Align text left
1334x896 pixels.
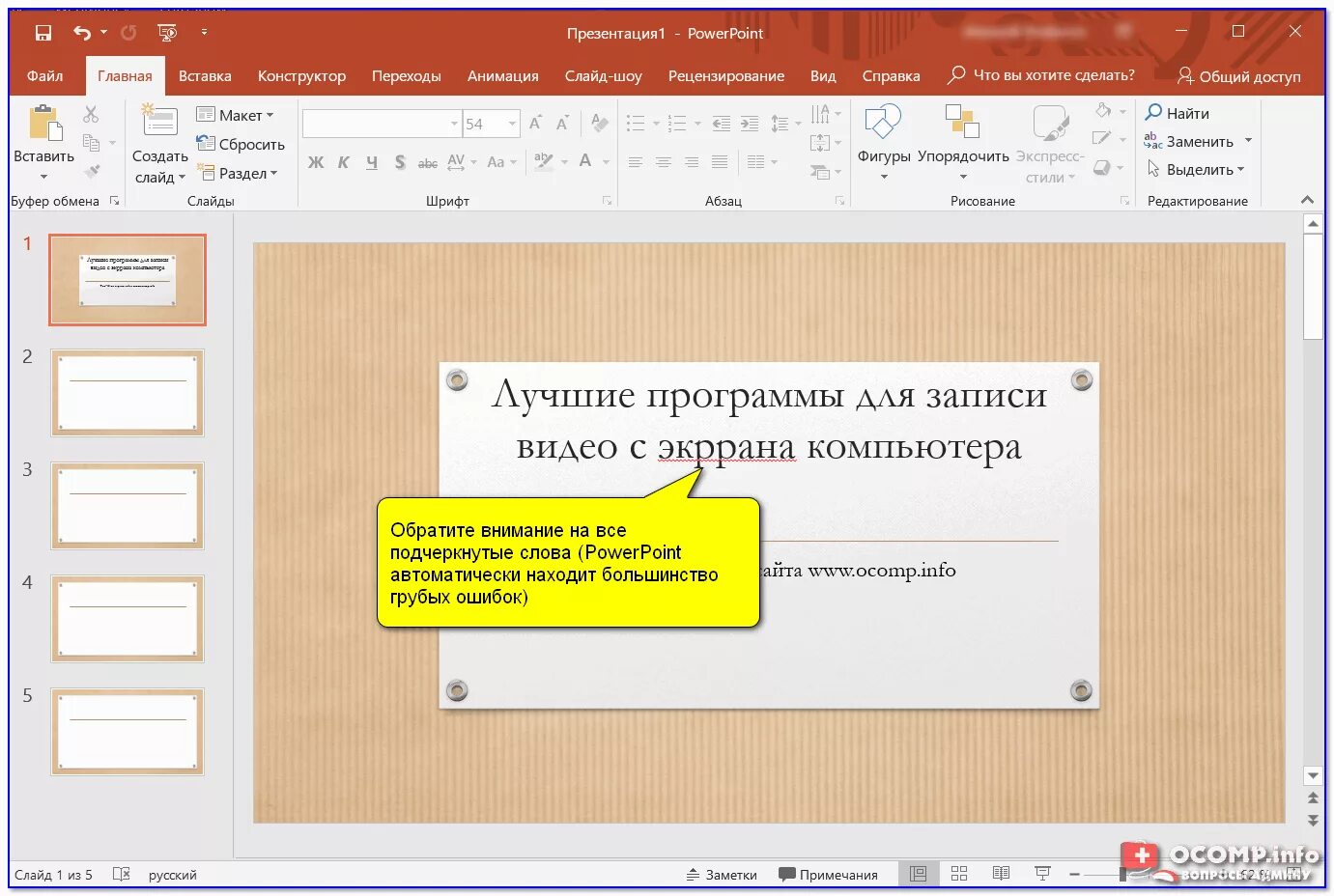(x=635, y=162)
